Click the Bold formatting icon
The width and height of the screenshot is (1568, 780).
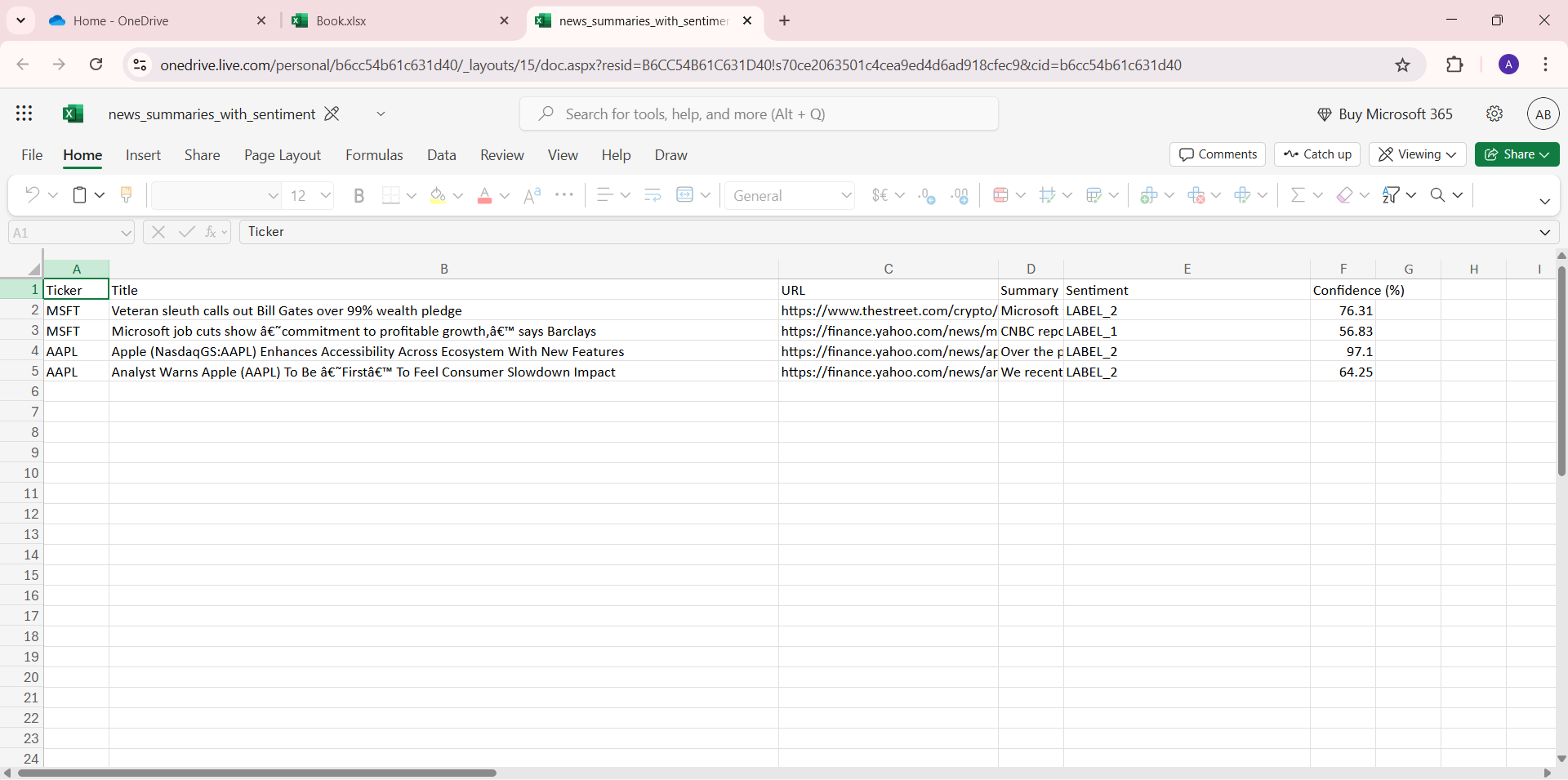pyautogui.click(x=359, y=195)
